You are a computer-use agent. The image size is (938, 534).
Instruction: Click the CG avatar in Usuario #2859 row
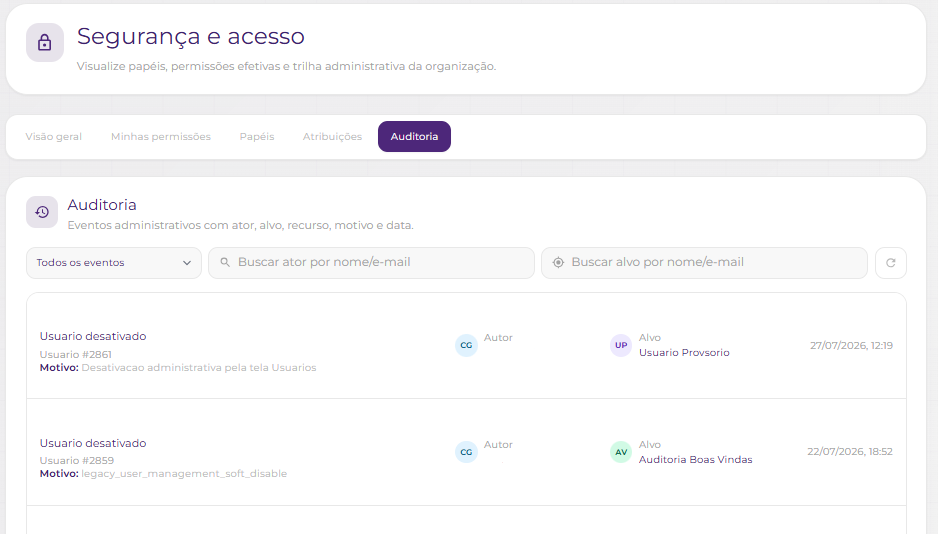click(x=467, y=452)
